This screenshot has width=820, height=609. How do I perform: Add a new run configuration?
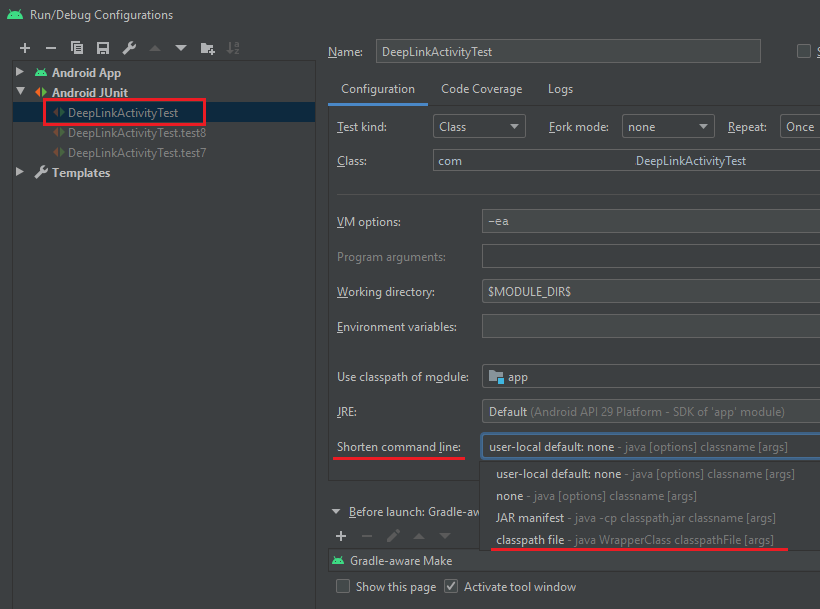point(24,47)
